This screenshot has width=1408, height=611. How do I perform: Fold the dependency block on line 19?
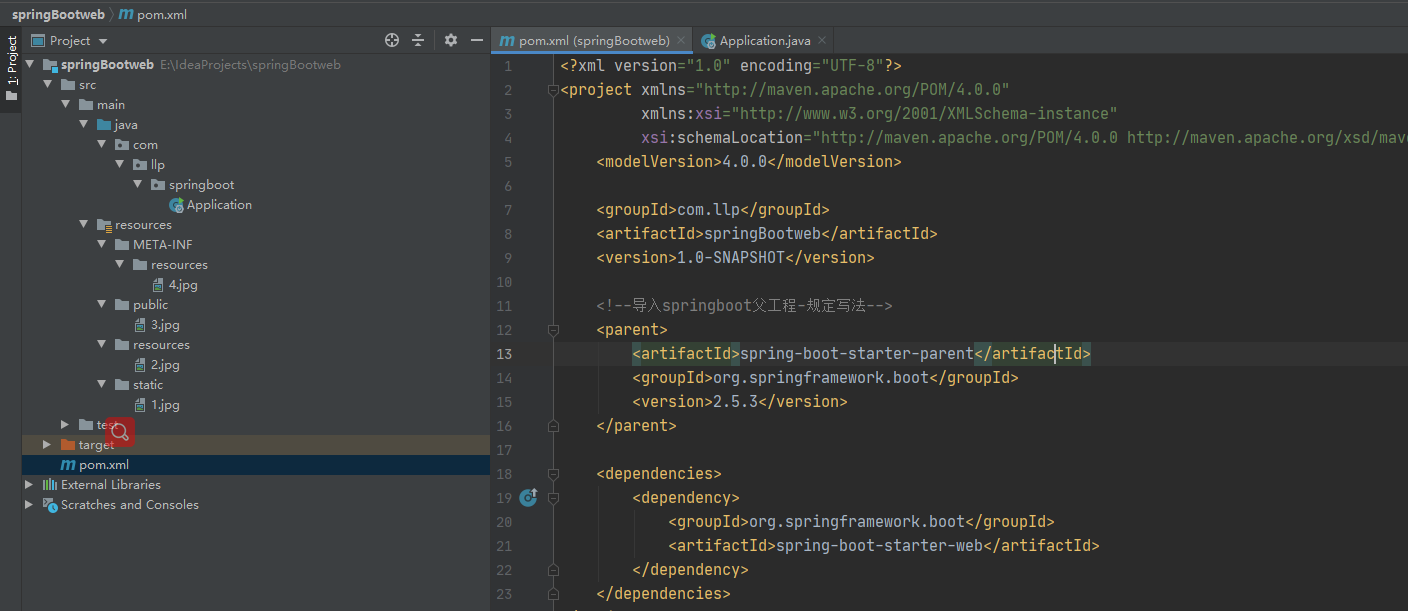pos(552,498)
